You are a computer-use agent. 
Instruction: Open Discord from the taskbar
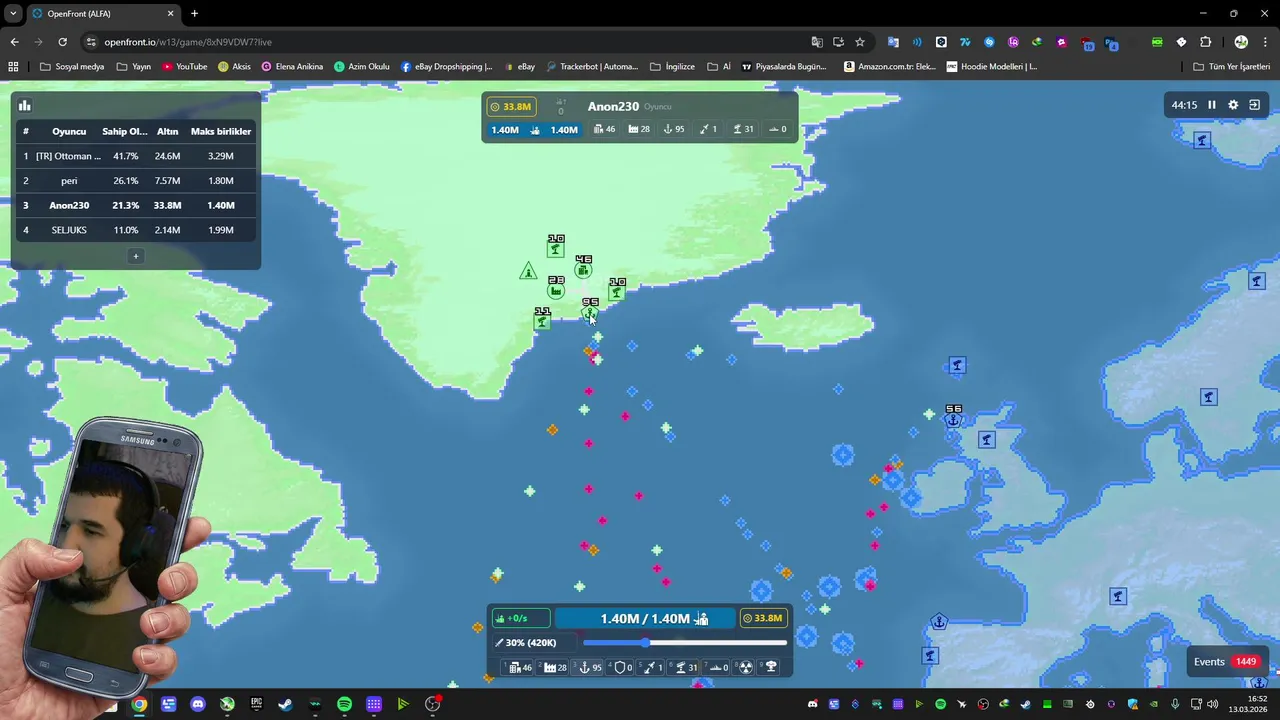pos(198,704)
